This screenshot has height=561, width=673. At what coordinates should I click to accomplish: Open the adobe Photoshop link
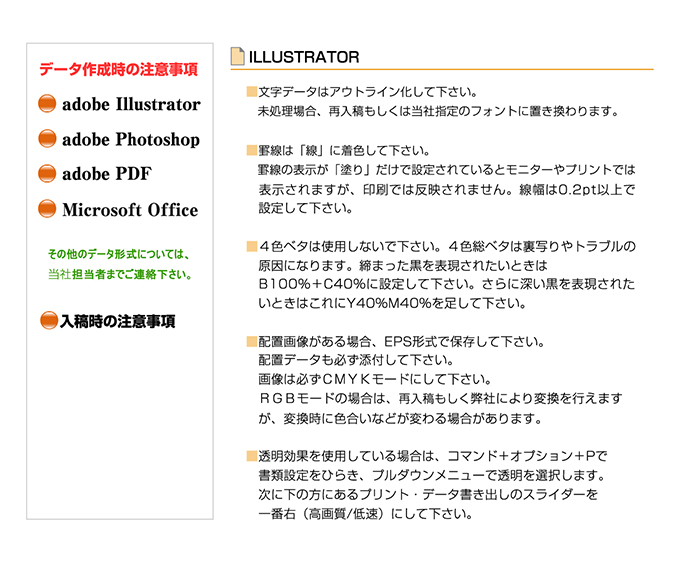[131, 139]
